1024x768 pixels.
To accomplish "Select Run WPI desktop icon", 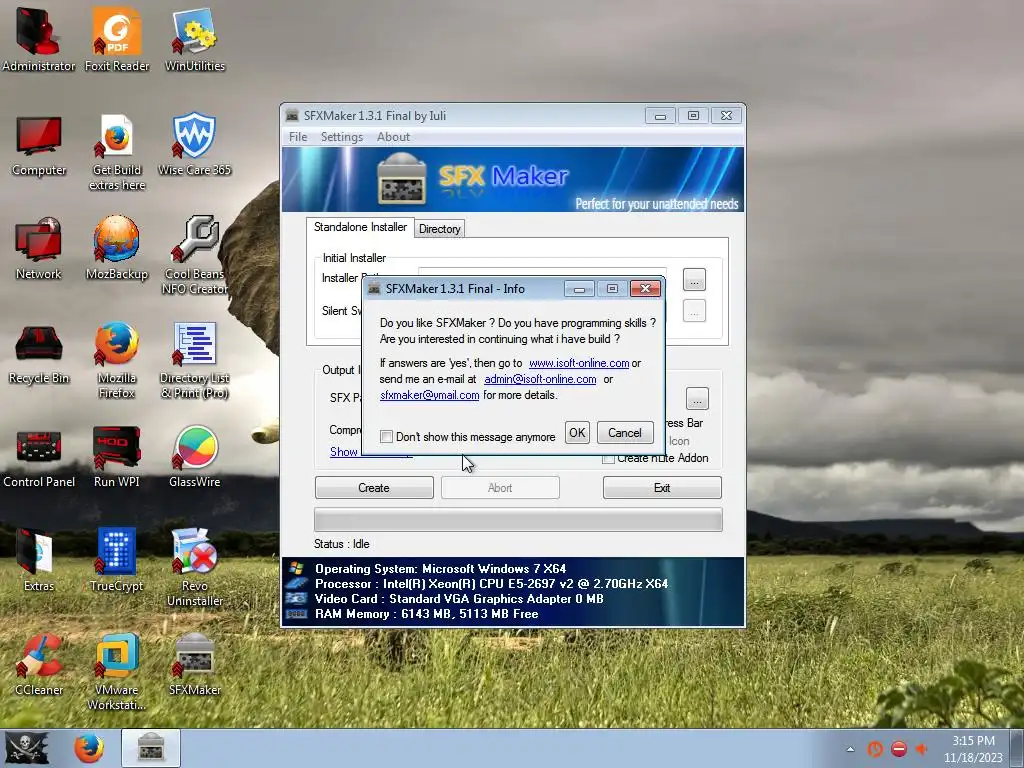I will [117, 457].
